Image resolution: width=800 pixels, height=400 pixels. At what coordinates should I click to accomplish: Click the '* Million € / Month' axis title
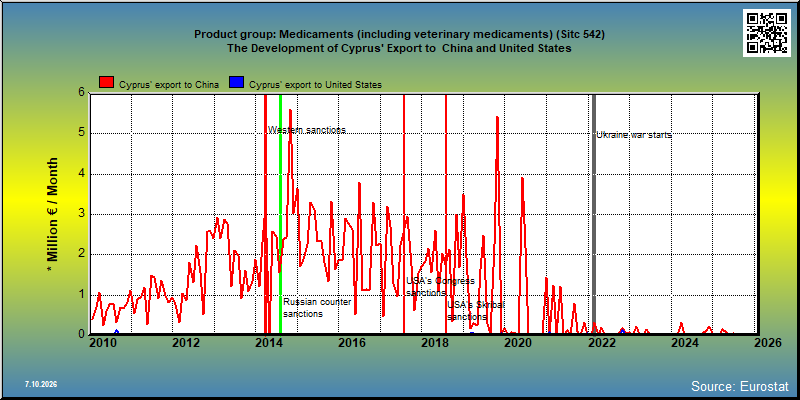53,215
